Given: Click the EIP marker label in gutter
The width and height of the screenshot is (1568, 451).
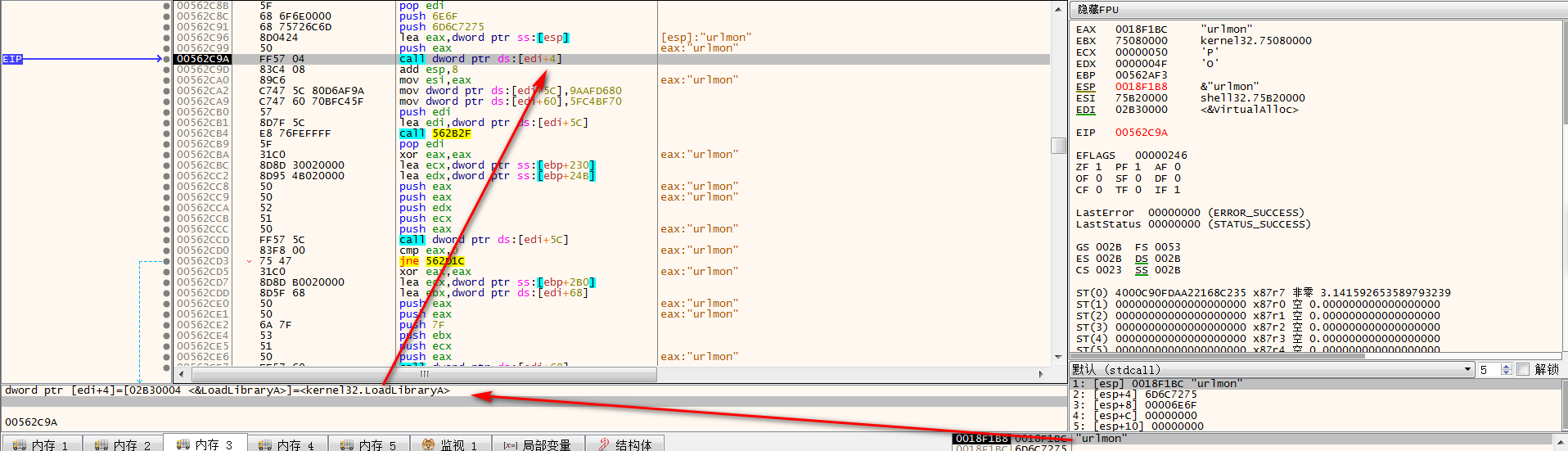Looking at the screenshot, I should pos(12,59).
